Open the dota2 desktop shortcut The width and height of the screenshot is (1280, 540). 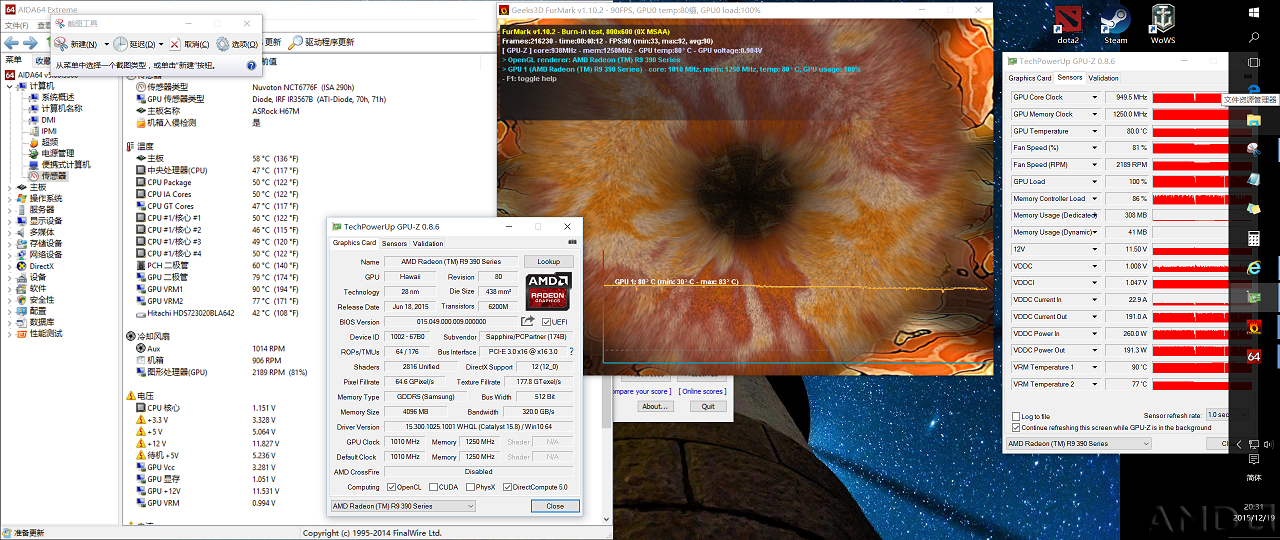tap(1068, 25)
